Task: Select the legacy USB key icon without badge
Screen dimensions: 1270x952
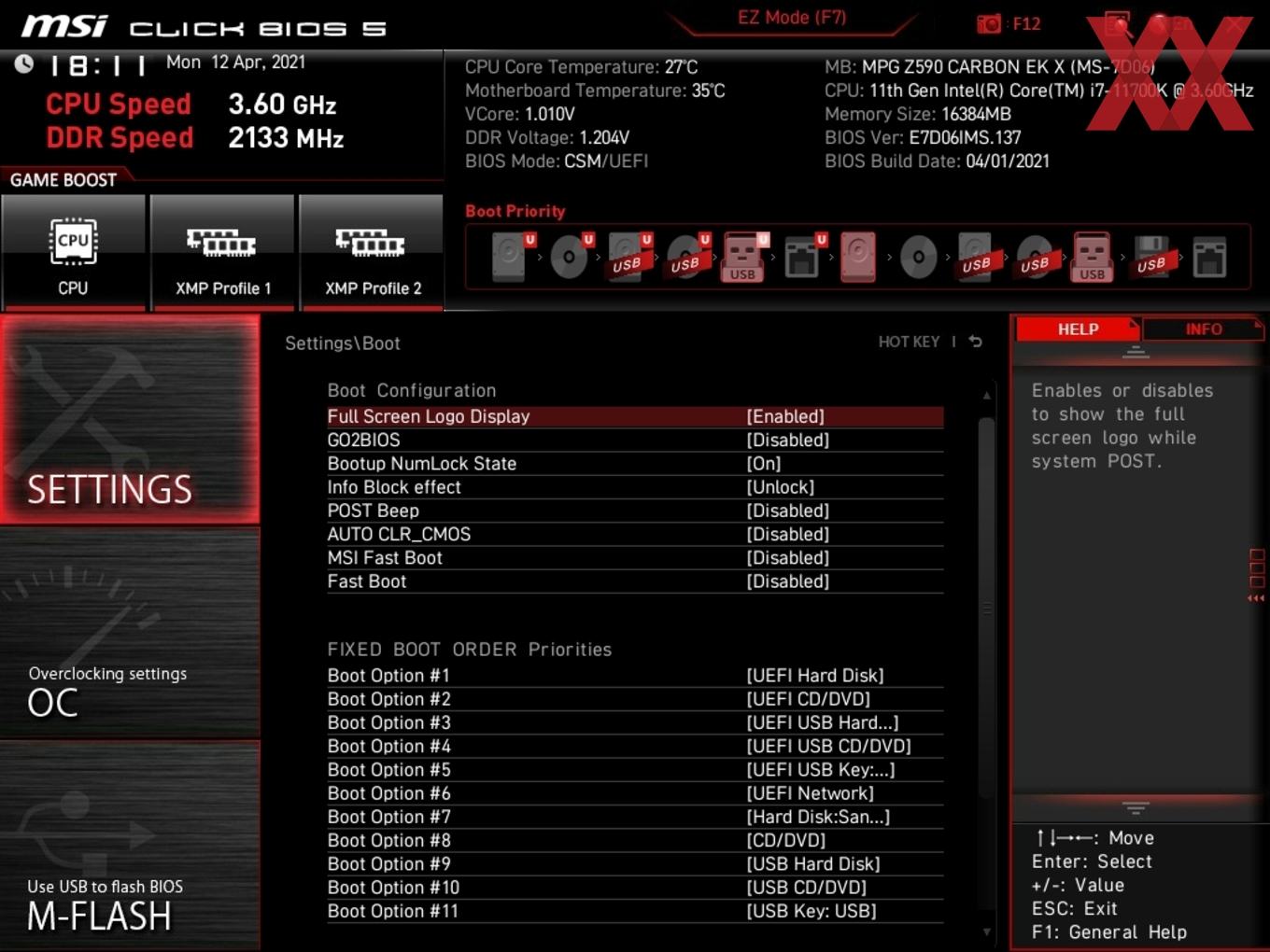Action: (1093, 257)
